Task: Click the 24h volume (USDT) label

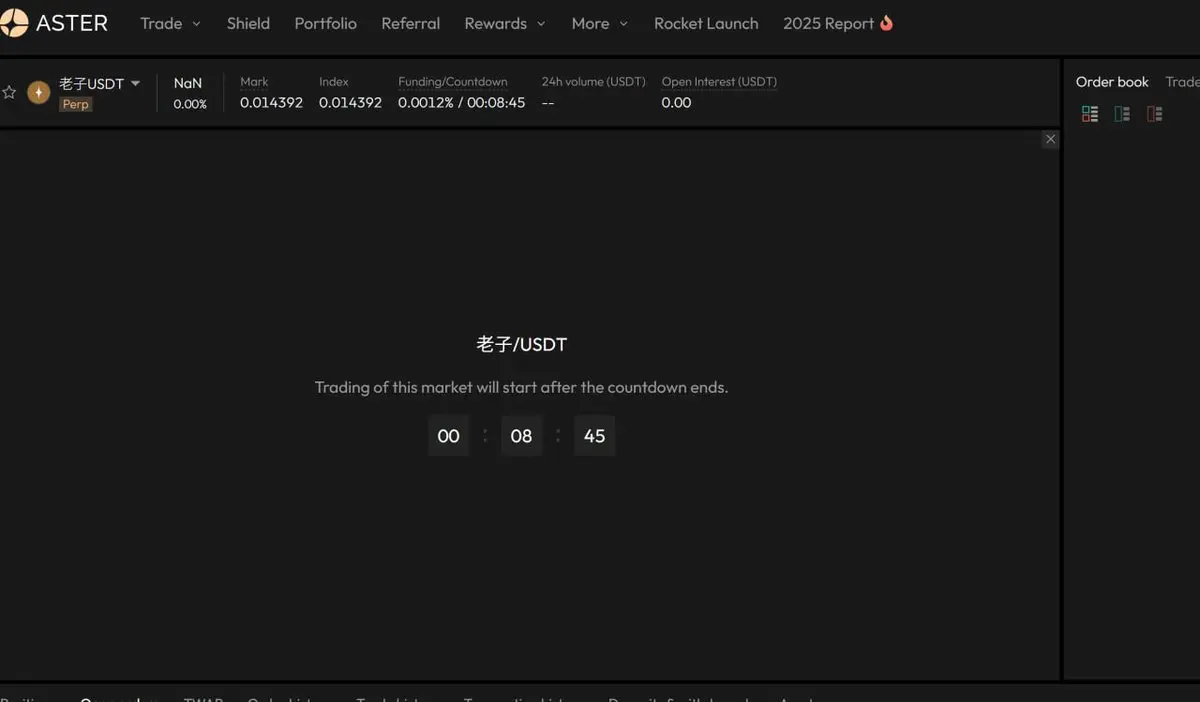Action: pos(594,82)
